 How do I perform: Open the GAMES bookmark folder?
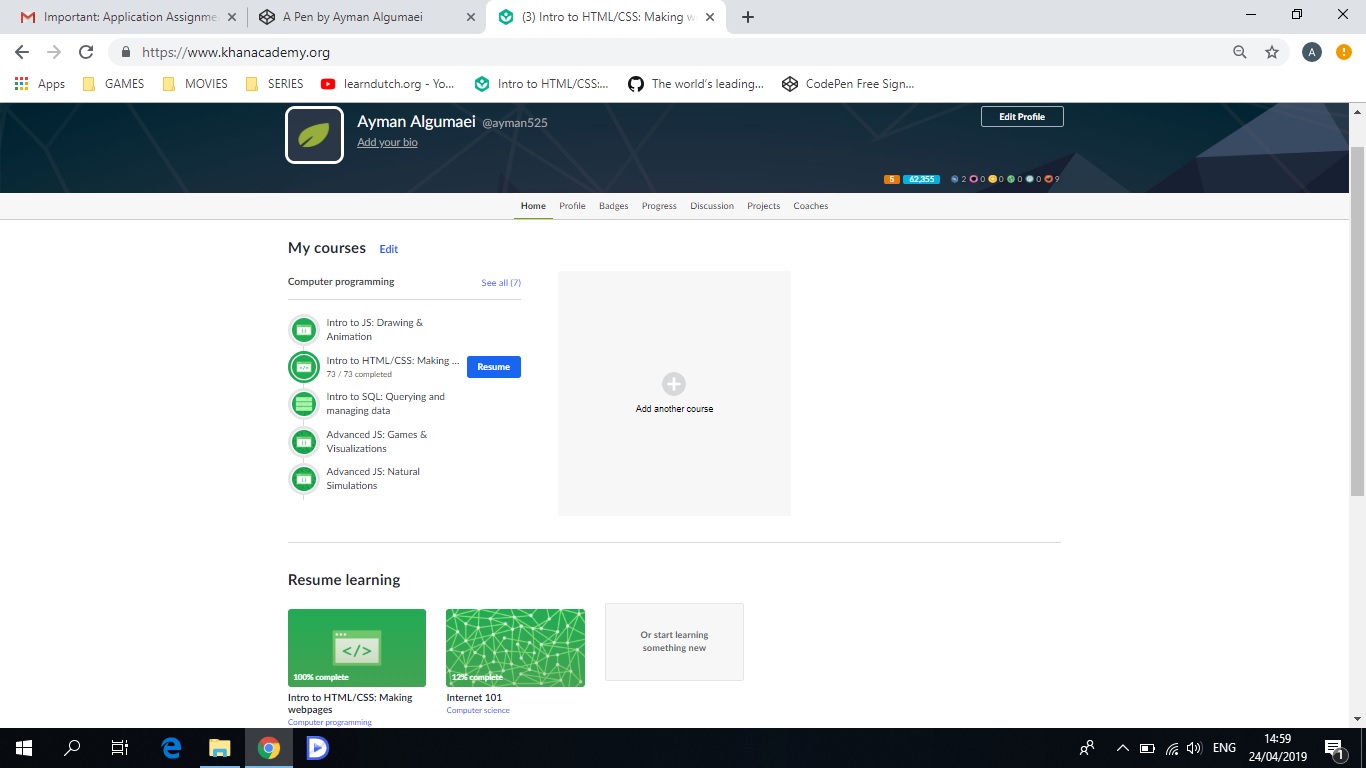(113, 84)
